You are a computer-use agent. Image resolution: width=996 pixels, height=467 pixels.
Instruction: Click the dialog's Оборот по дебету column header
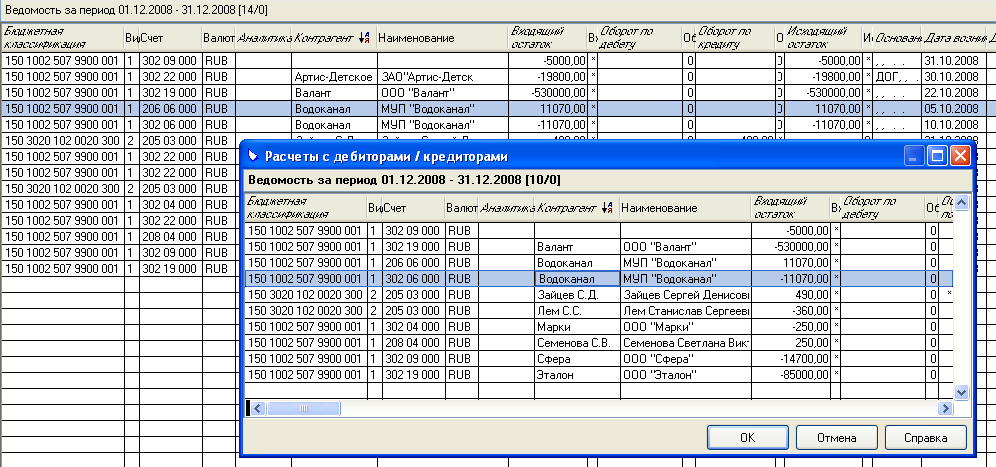click(883, 208)
